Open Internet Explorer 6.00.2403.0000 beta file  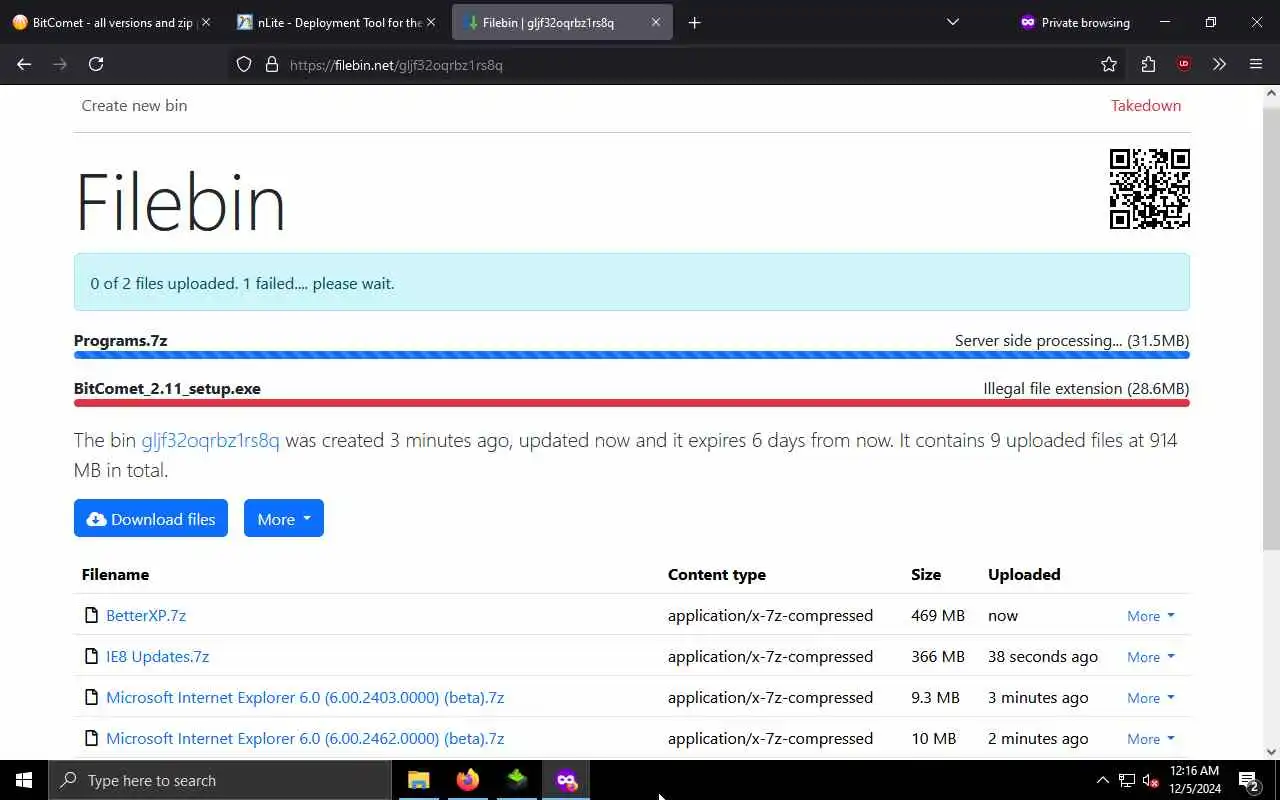pos(305,697)
